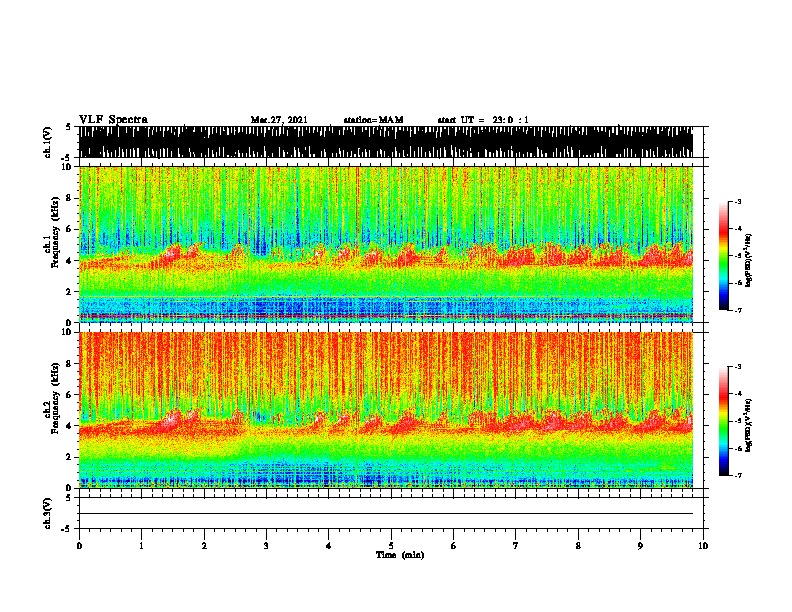Click the date text "Mar.27, 2021"

279,120
